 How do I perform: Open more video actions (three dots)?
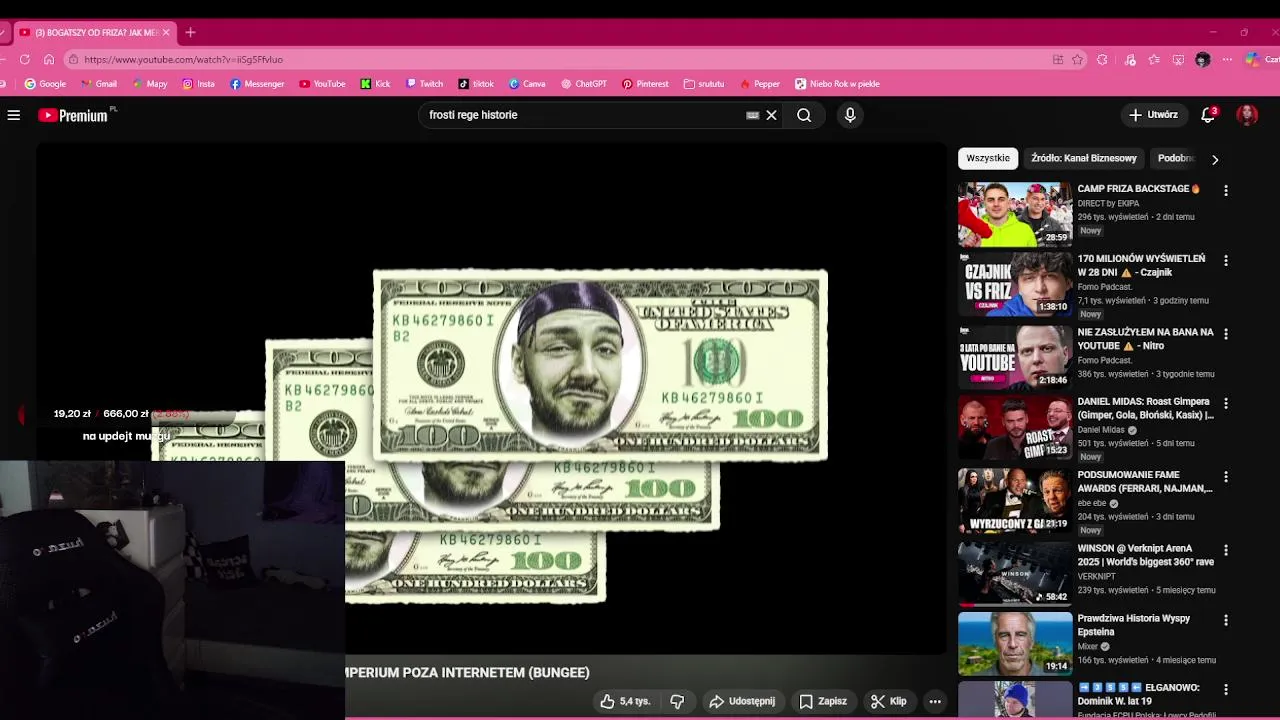click(x=935, y=701)
